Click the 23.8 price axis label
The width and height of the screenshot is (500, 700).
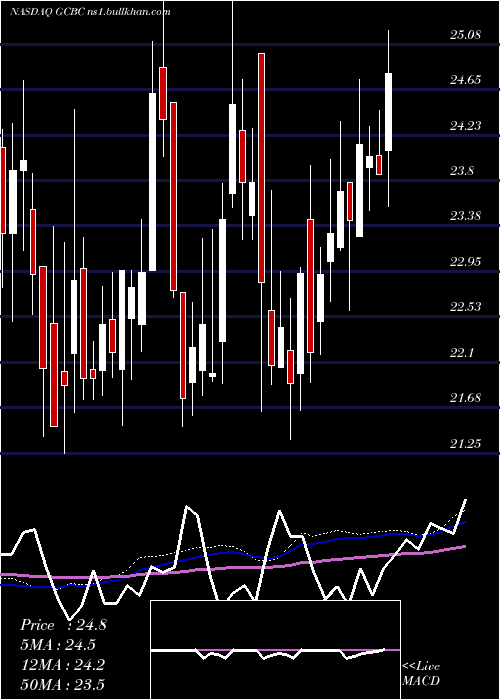(462, 171)
